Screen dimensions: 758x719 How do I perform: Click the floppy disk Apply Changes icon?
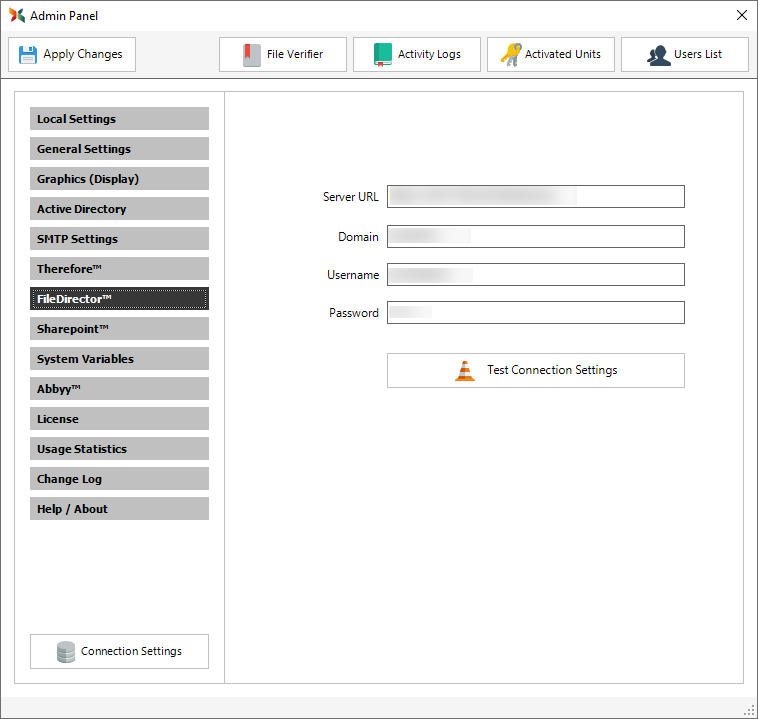click(27, 54)
